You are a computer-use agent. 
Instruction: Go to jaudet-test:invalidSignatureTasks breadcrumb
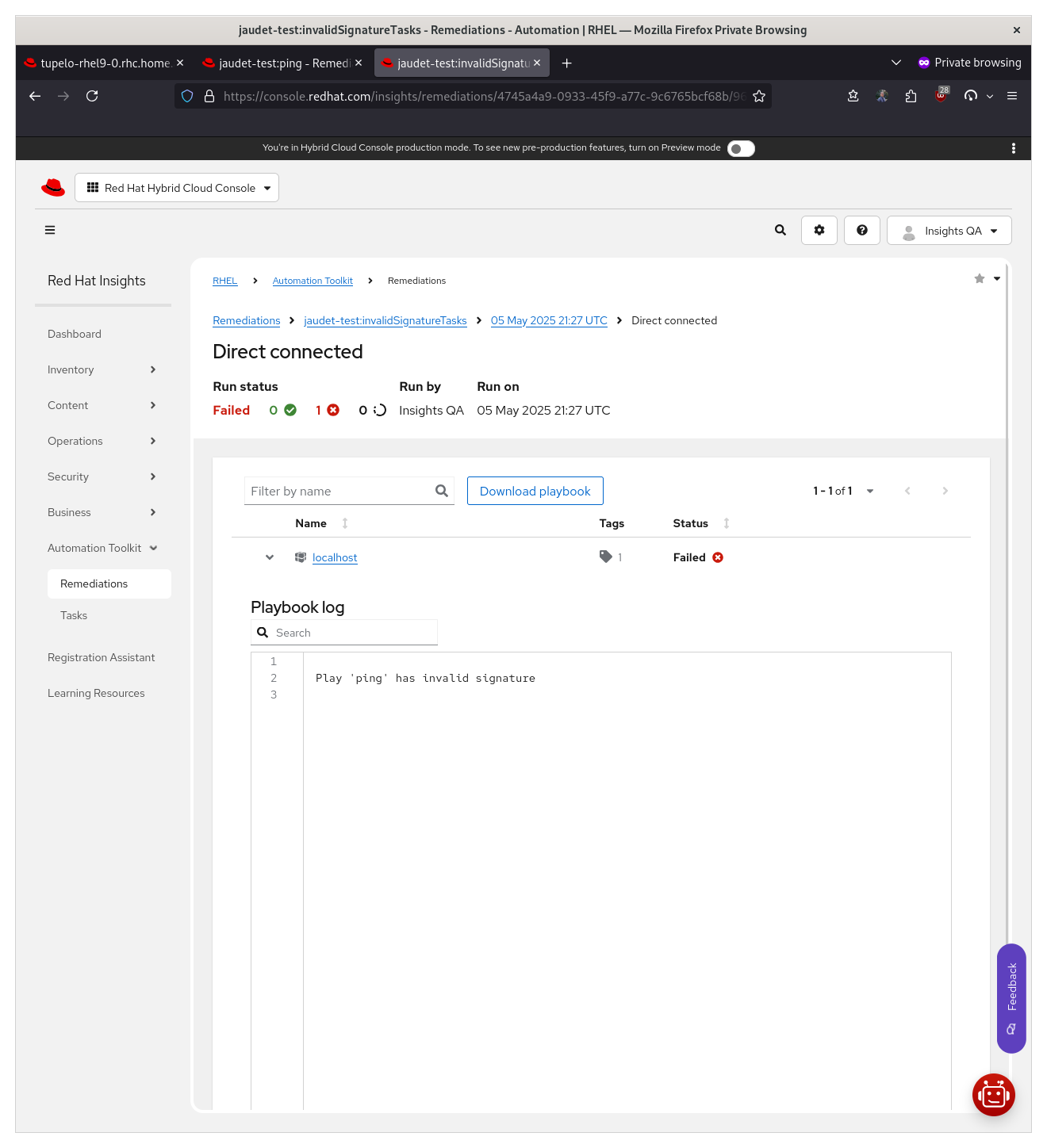385,320
